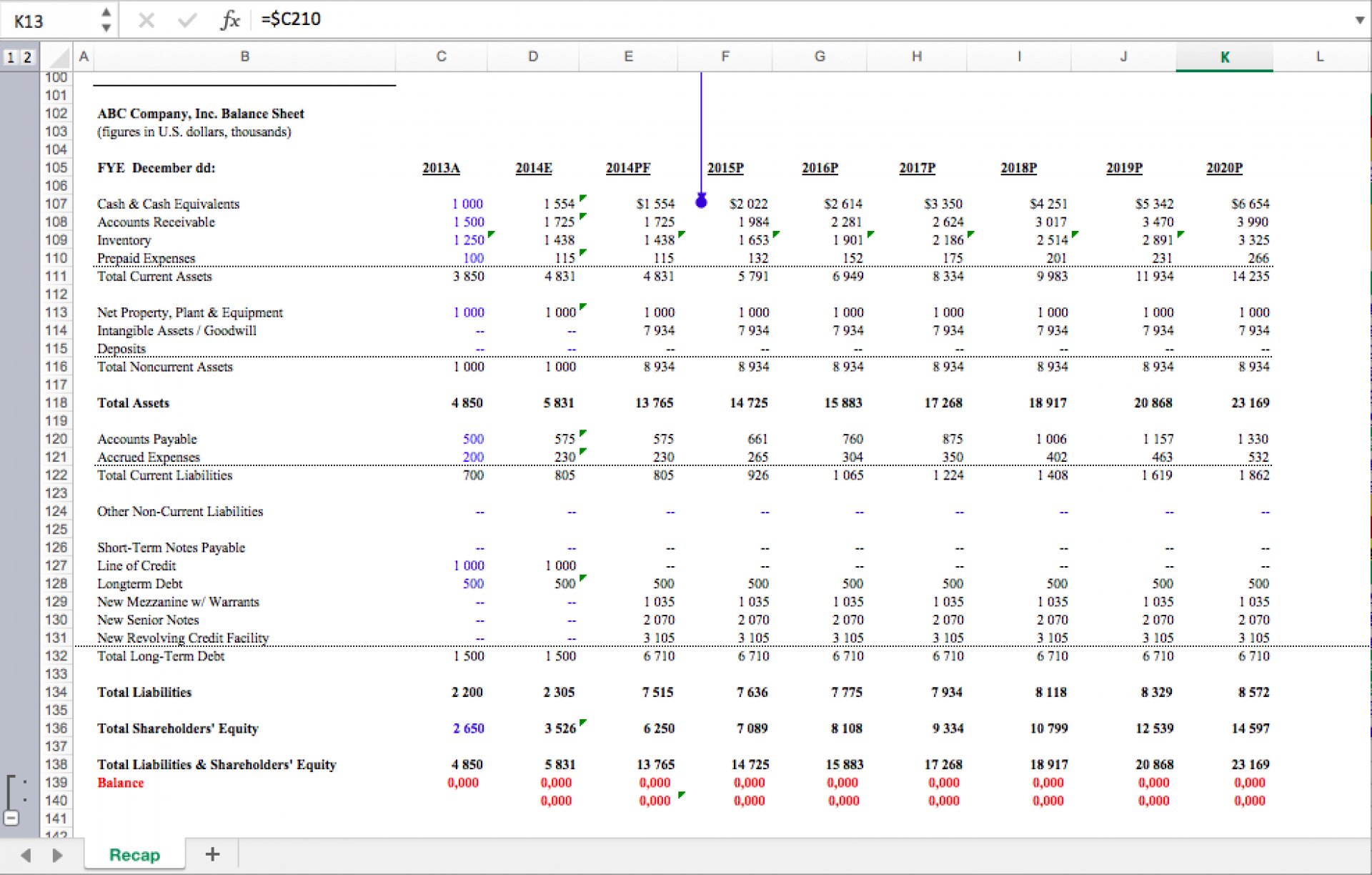Screen dimensions: 1372x875
Task: Select column B header
Action: 244,56
